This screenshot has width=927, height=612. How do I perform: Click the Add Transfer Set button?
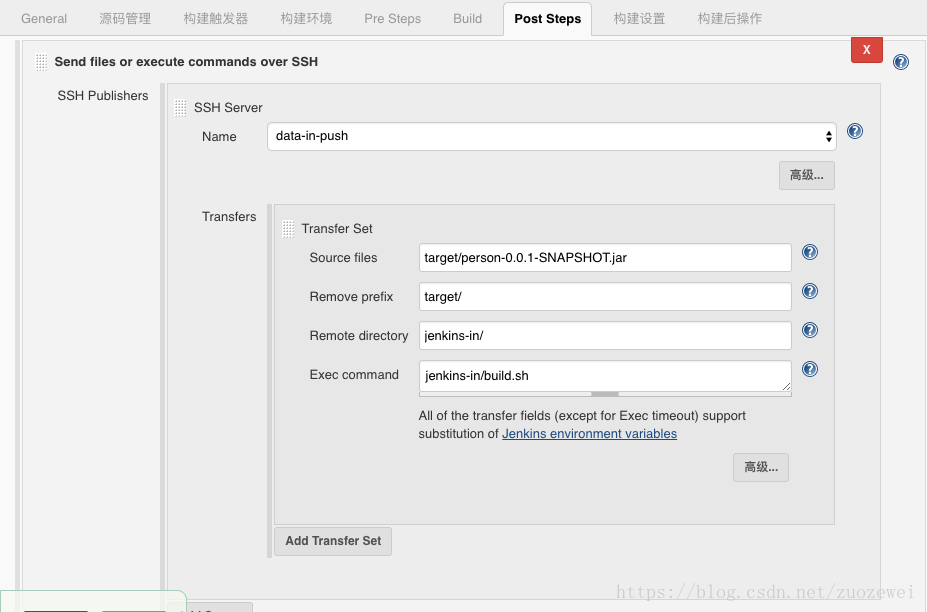[x=333, y=541]
